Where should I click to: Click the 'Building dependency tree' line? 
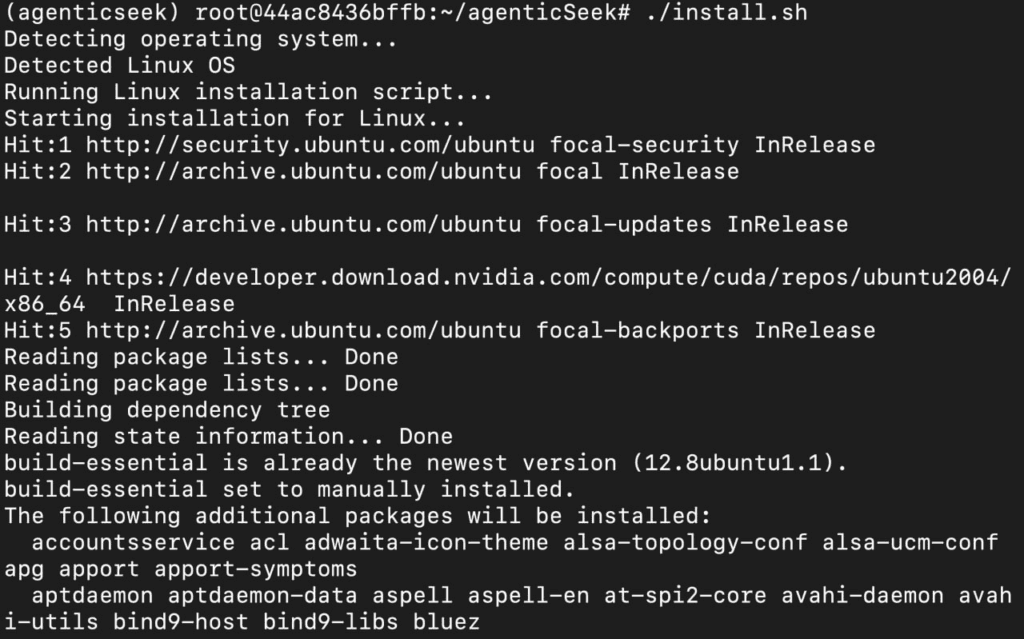[x=167, y=410]
